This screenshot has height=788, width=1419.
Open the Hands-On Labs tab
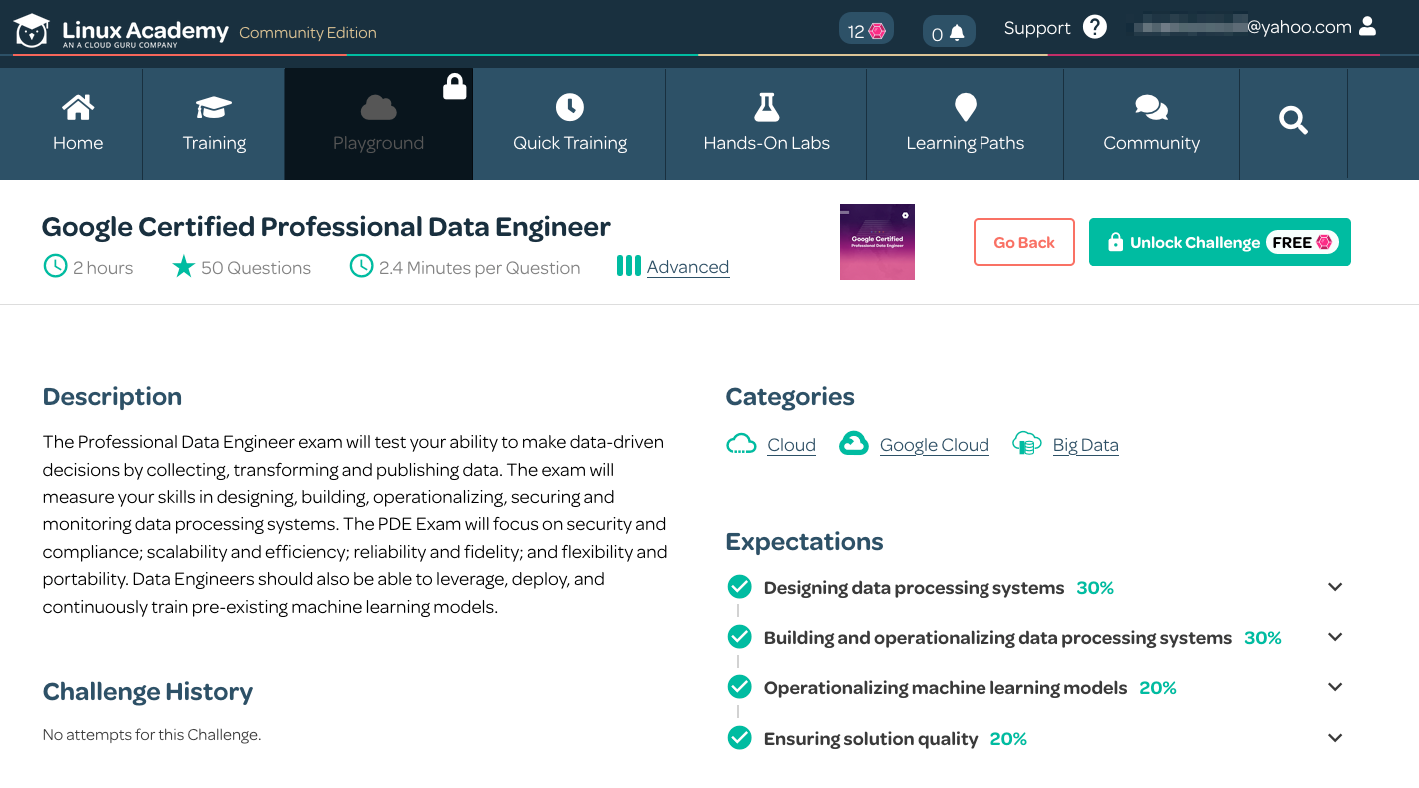click(x=766, y=124)
